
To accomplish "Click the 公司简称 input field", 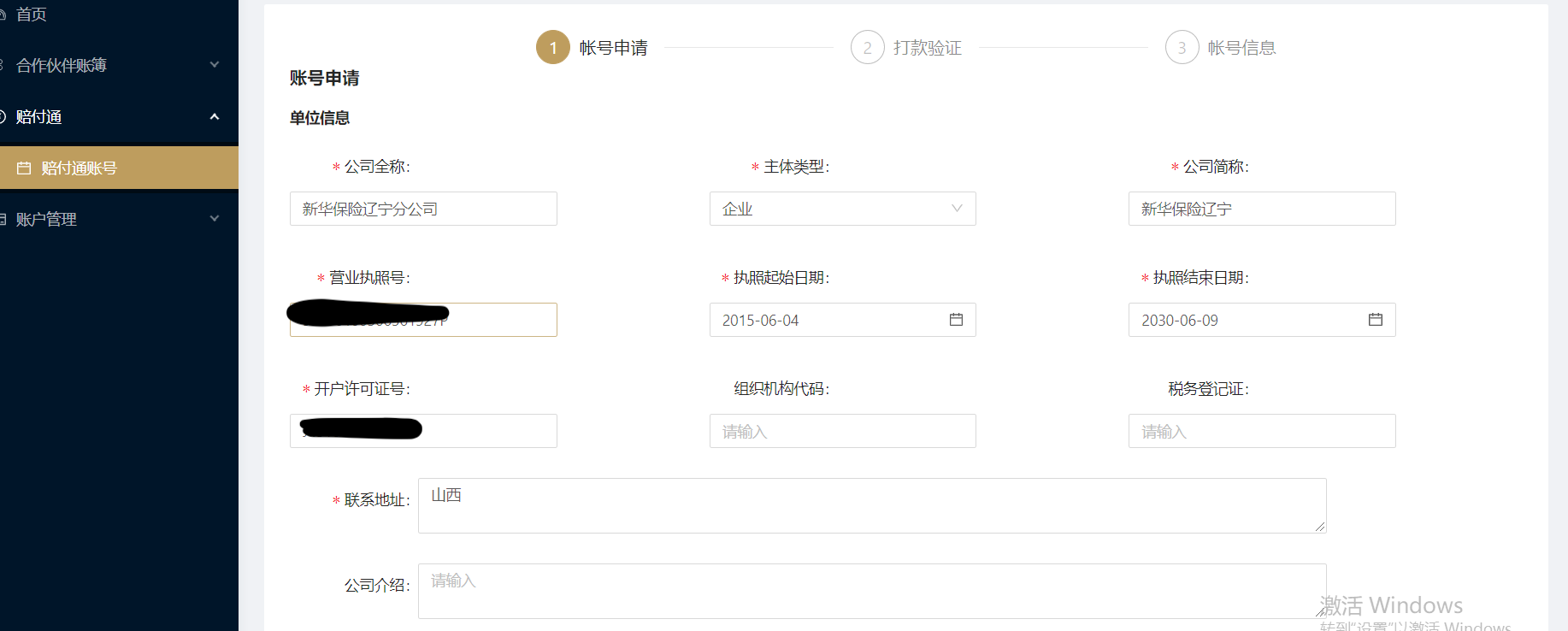I will [1262, 209].
